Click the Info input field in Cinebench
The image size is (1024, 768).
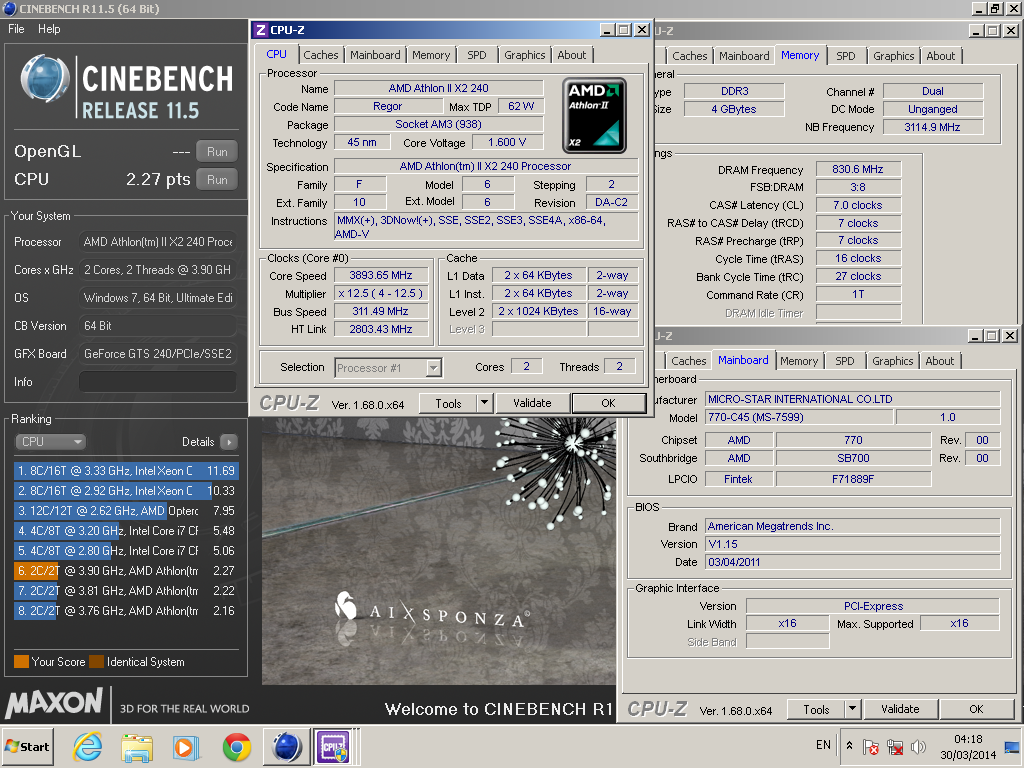coord(157,382)
